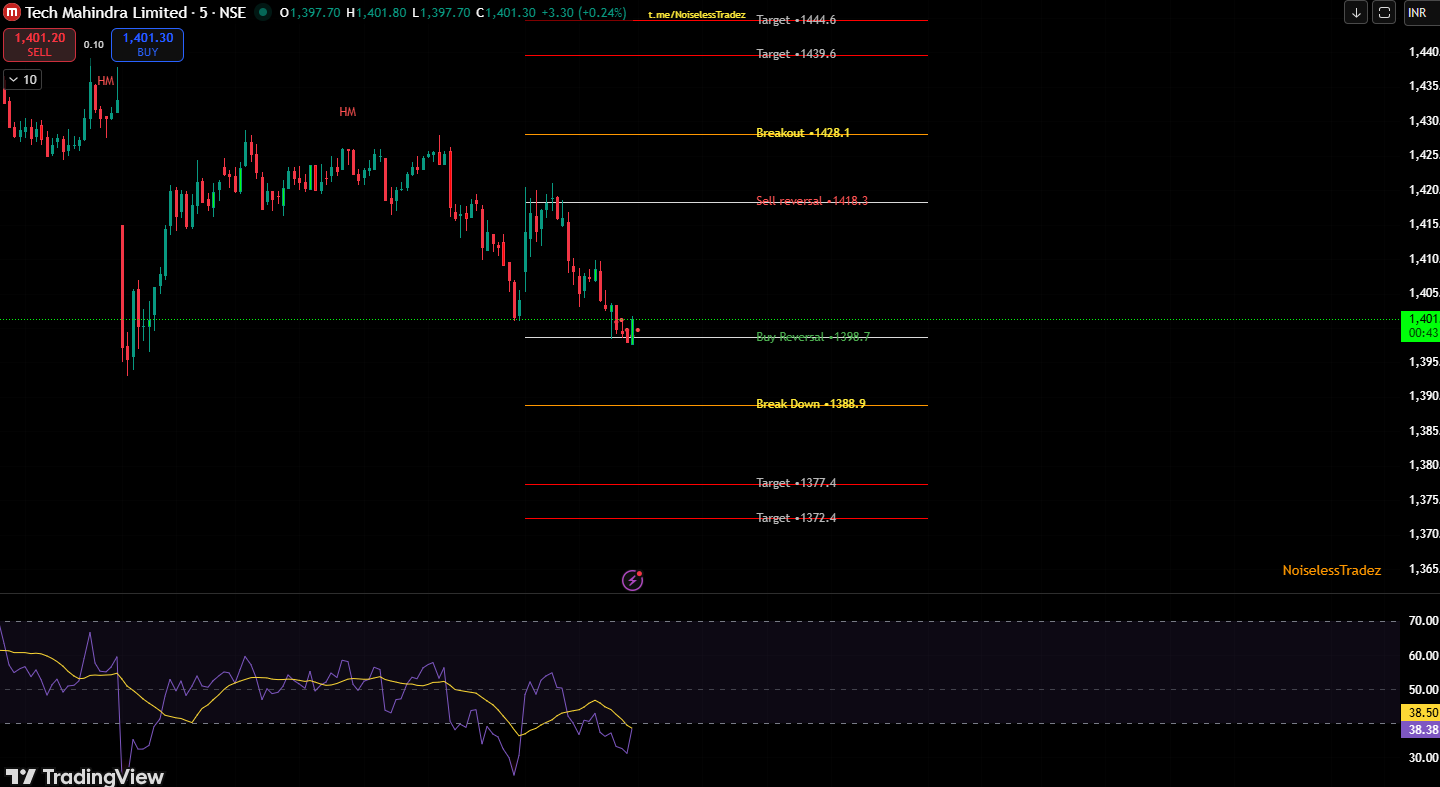Viewport: 1440px width, 787px height.
Task: Click the Tech Mahindra Limited symbol title
Action: point(106,13)
